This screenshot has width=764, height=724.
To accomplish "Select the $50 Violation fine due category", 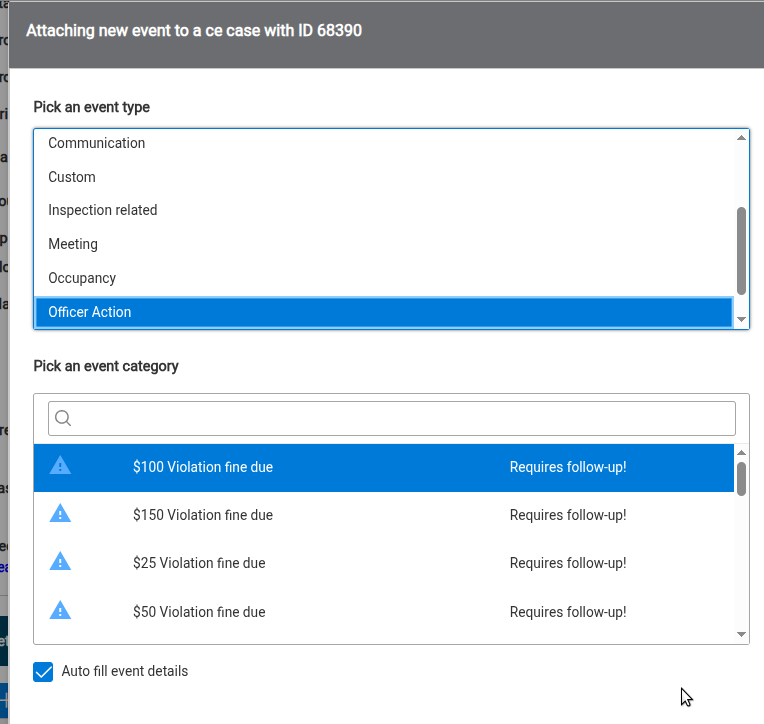I will (x=383, y=612).
